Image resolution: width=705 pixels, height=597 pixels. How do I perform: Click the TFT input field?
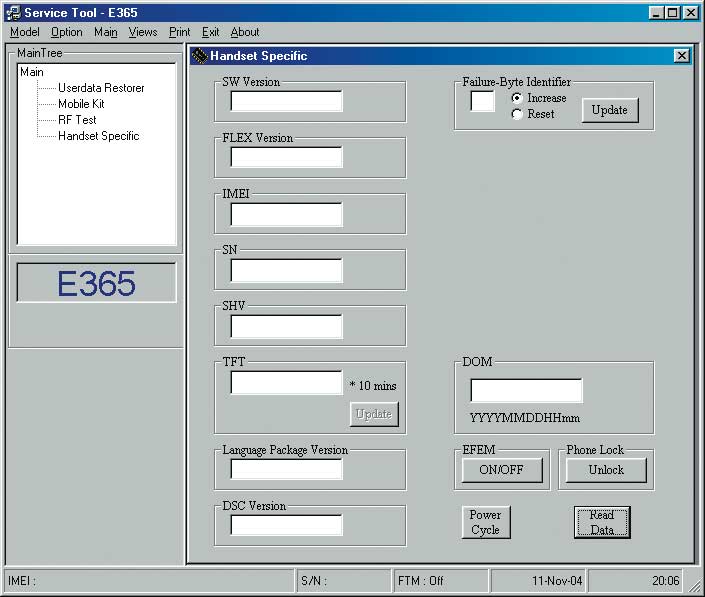[286, 383]
